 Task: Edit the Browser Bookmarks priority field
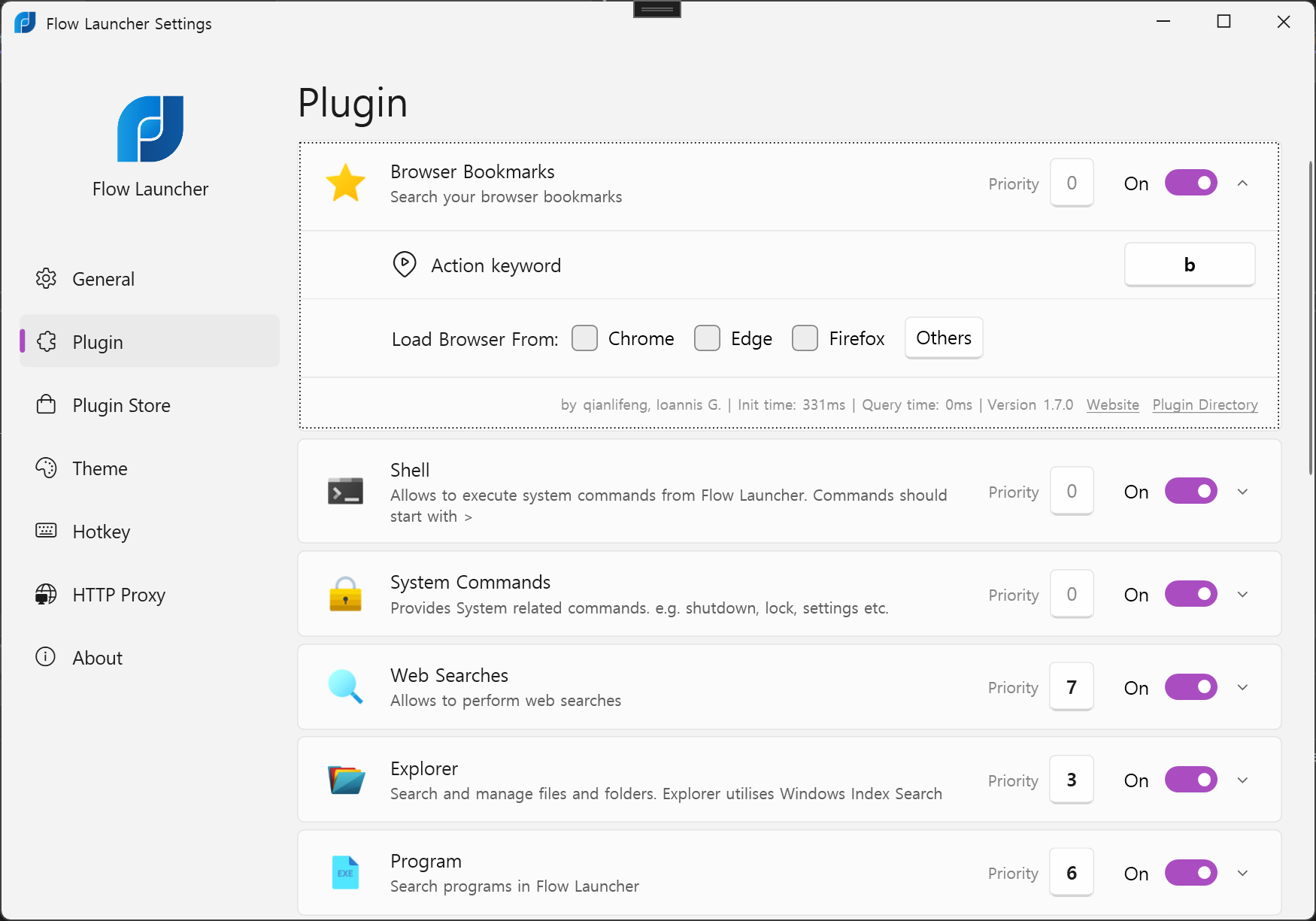point(1072,183)
